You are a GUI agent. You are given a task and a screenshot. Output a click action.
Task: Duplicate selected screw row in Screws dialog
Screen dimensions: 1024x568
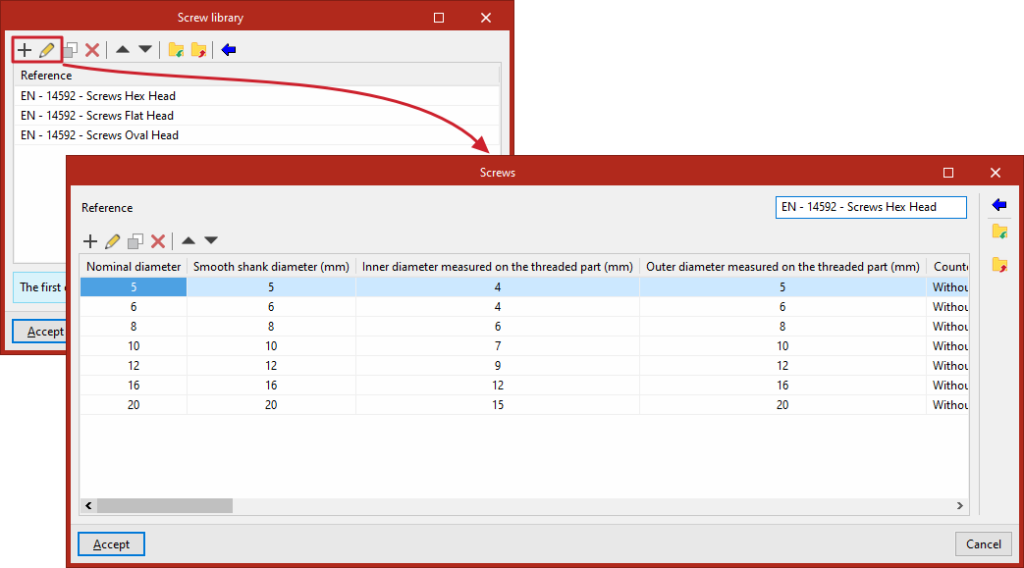(x=135, y=241)
